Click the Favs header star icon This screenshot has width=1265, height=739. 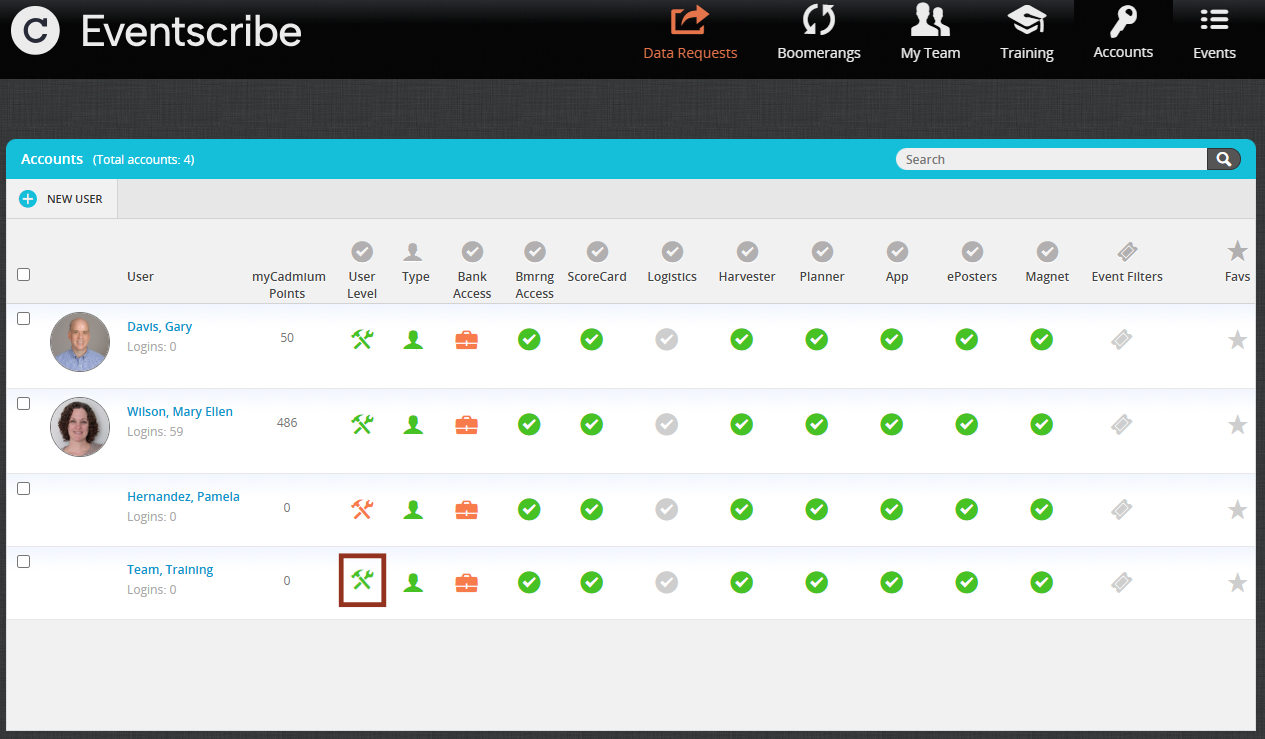point(1237,251)
